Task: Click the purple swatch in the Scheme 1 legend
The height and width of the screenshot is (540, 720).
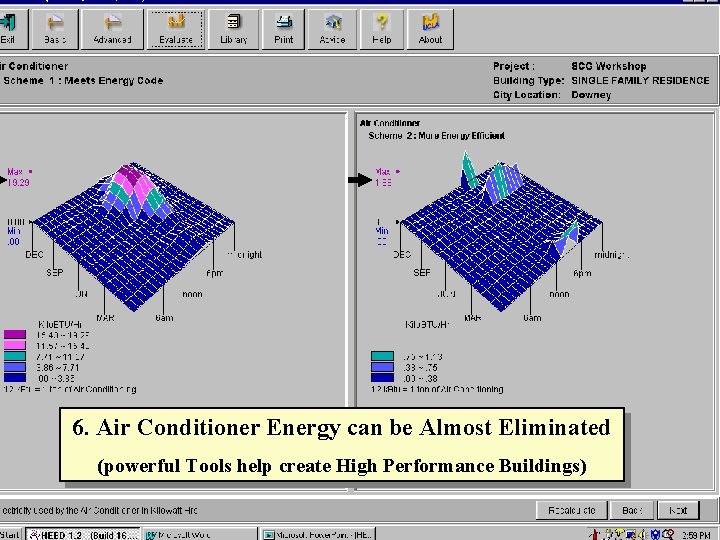Action: click(15, 334)
